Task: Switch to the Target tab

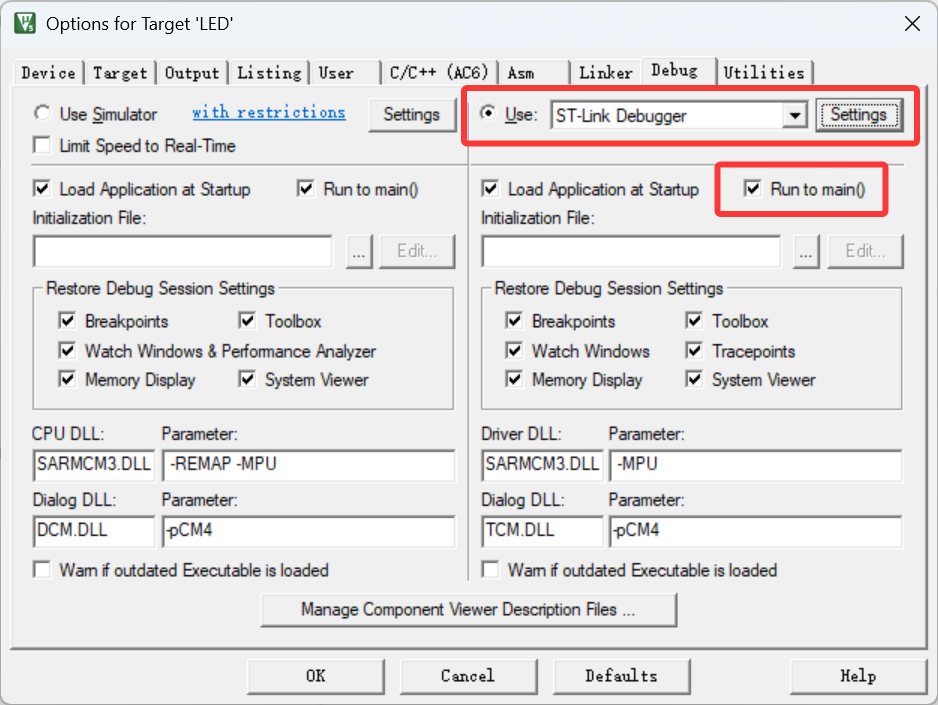Action: click(x=120, y=73)
